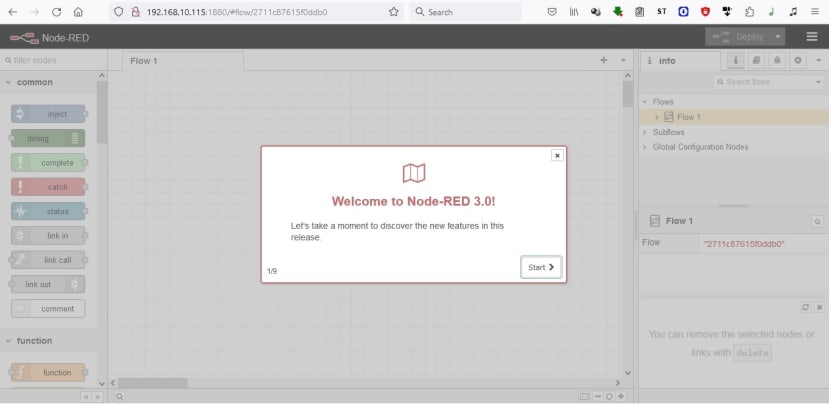This screenshot has width=829, height=404.
Task: Toggle the workspace navigator map icon
Action: tap(584, 397)
